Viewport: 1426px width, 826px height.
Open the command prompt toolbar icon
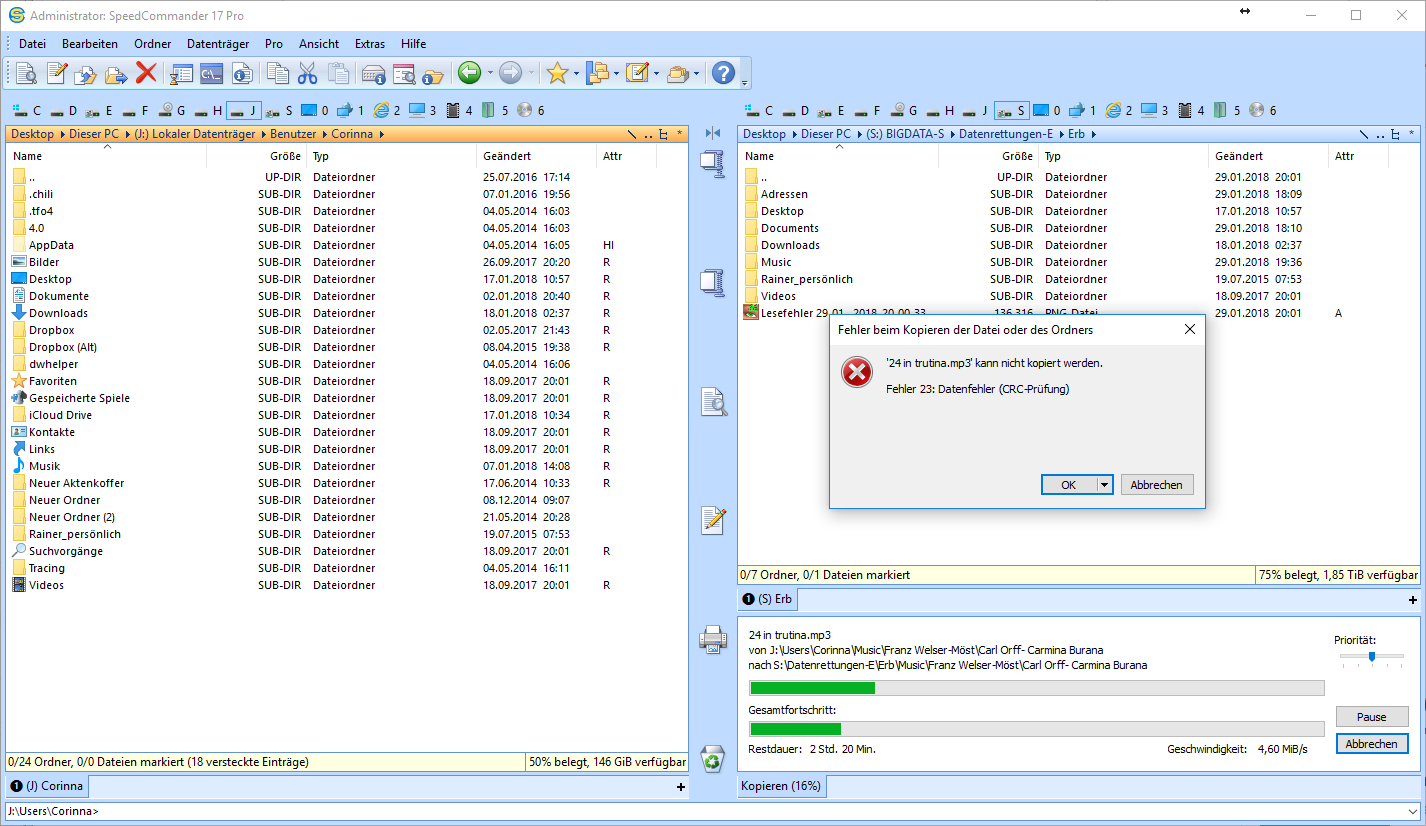click(x=211, y=73)
